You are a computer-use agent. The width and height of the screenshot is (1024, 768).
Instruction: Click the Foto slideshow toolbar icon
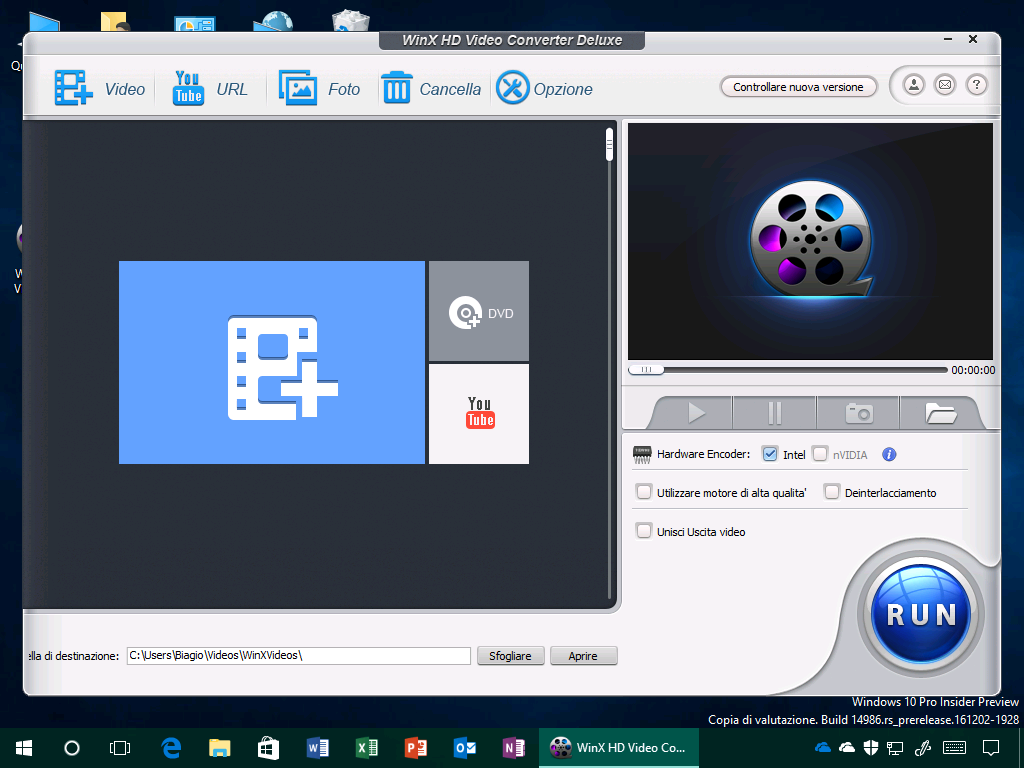coord(298,88)
